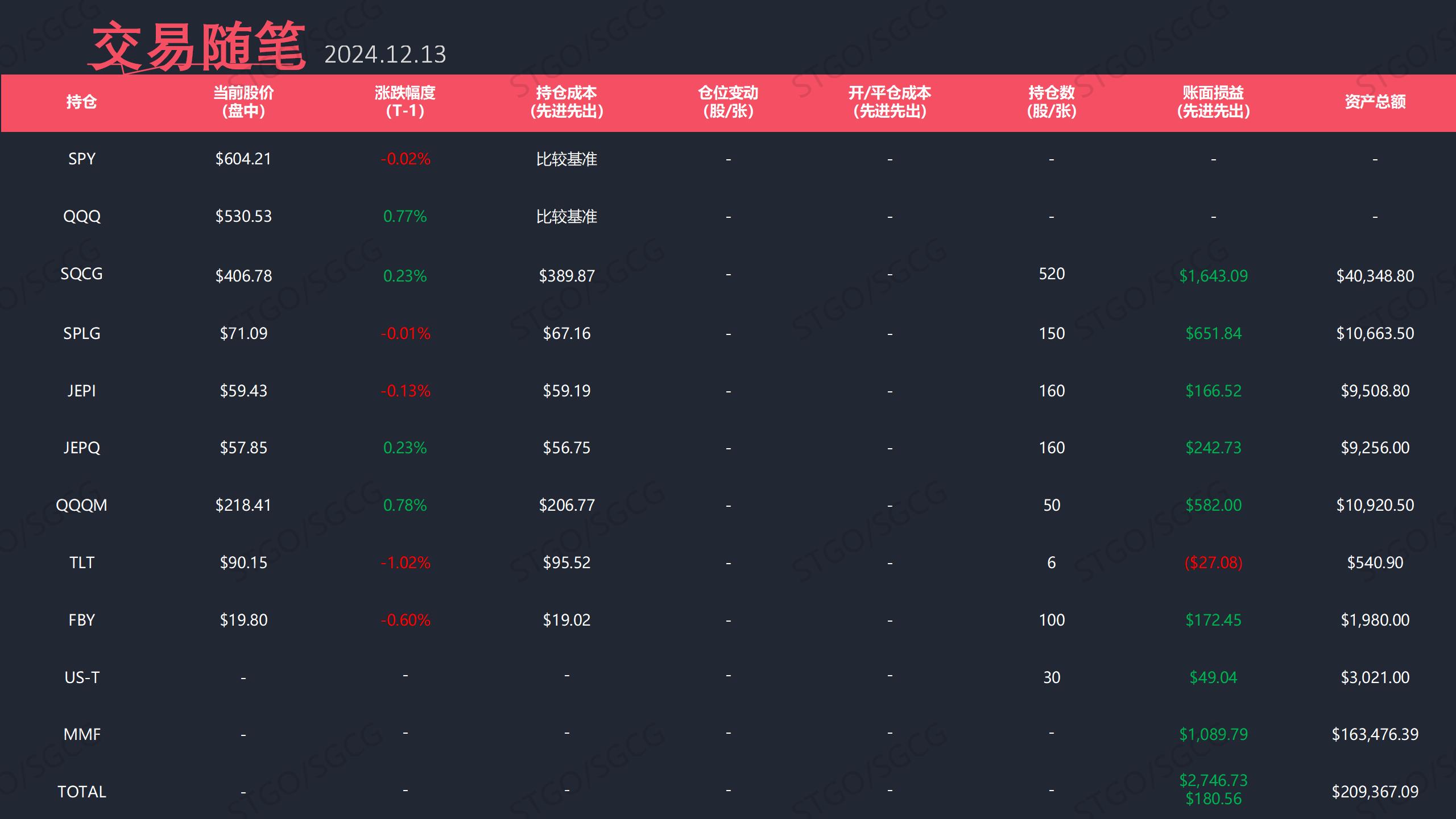1456x819 pixels.
Task: Select the SQCG ticker row label
Action: pyautogui.click(x=81, y=274)
